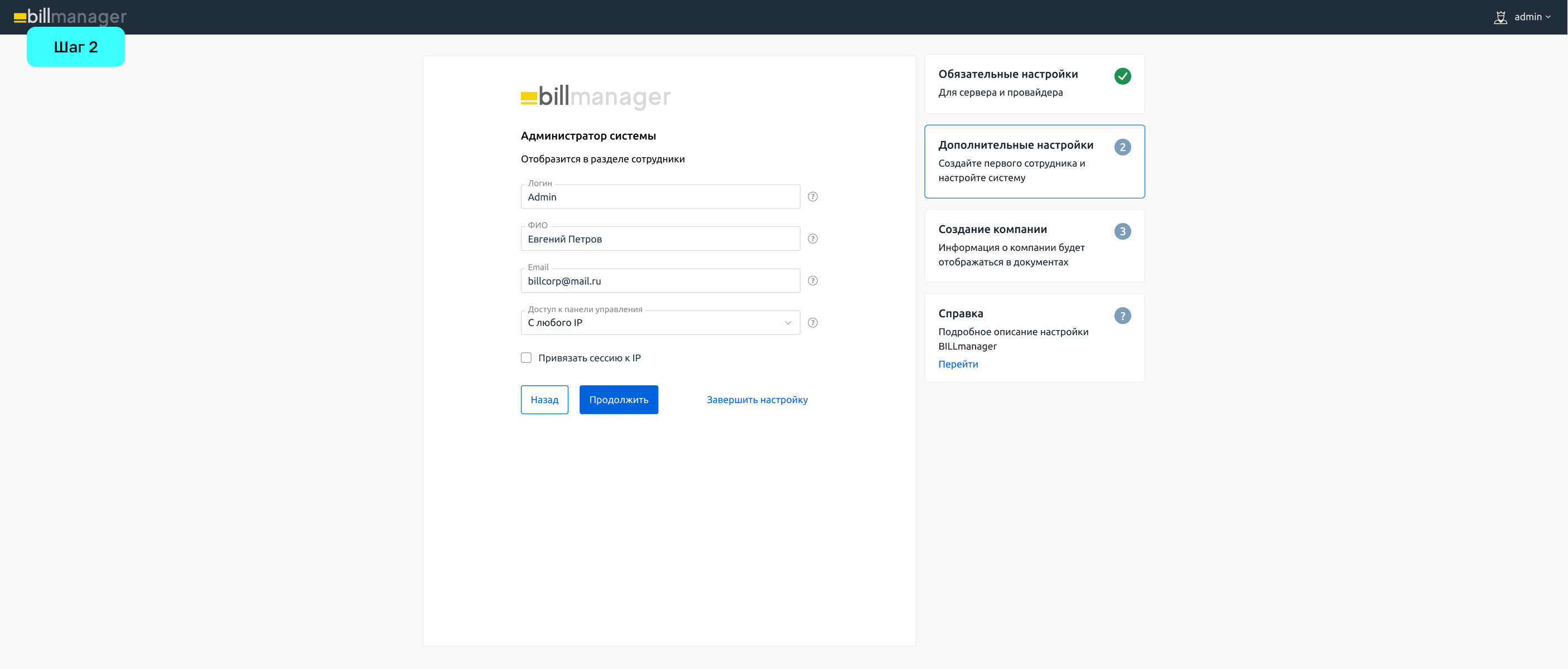Enable Привязать сессию к IP checkbox
Viewport: 1568px width, 669px height.
point(526,357)
